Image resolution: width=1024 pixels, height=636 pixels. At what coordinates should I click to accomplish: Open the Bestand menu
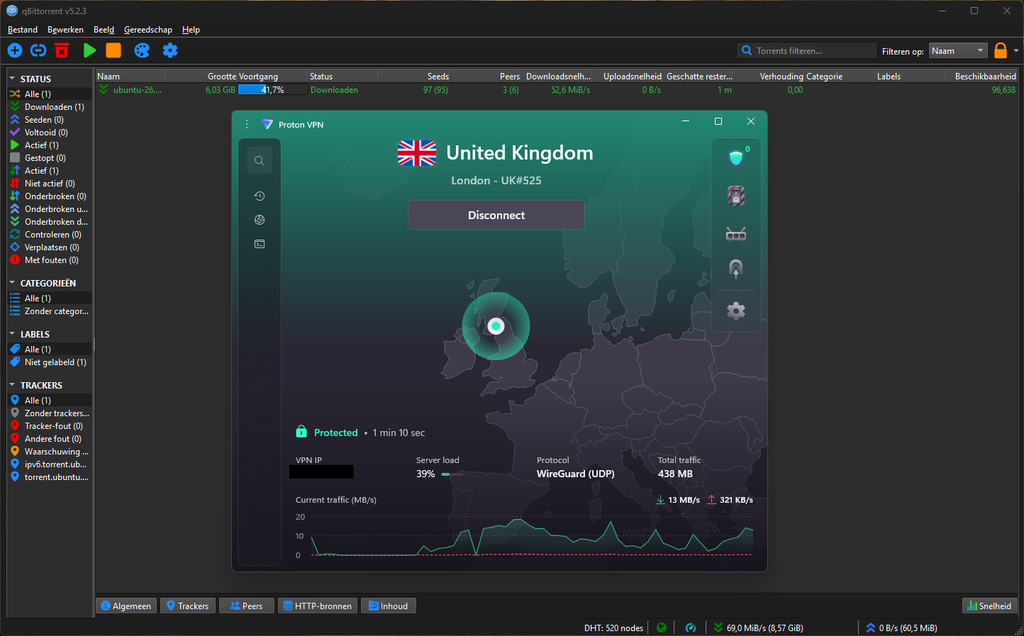click(x=22, y=29)
